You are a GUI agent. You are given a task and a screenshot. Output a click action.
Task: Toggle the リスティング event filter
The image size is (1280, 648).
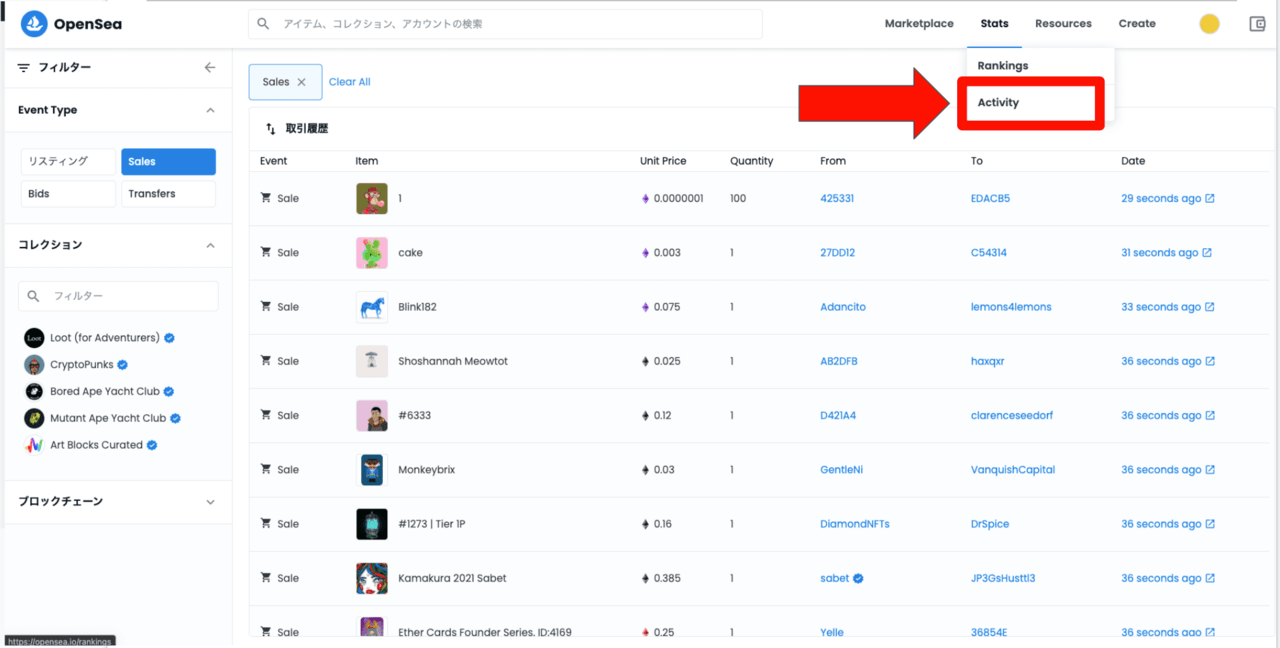pyautogui.click(x=68, y=162)
